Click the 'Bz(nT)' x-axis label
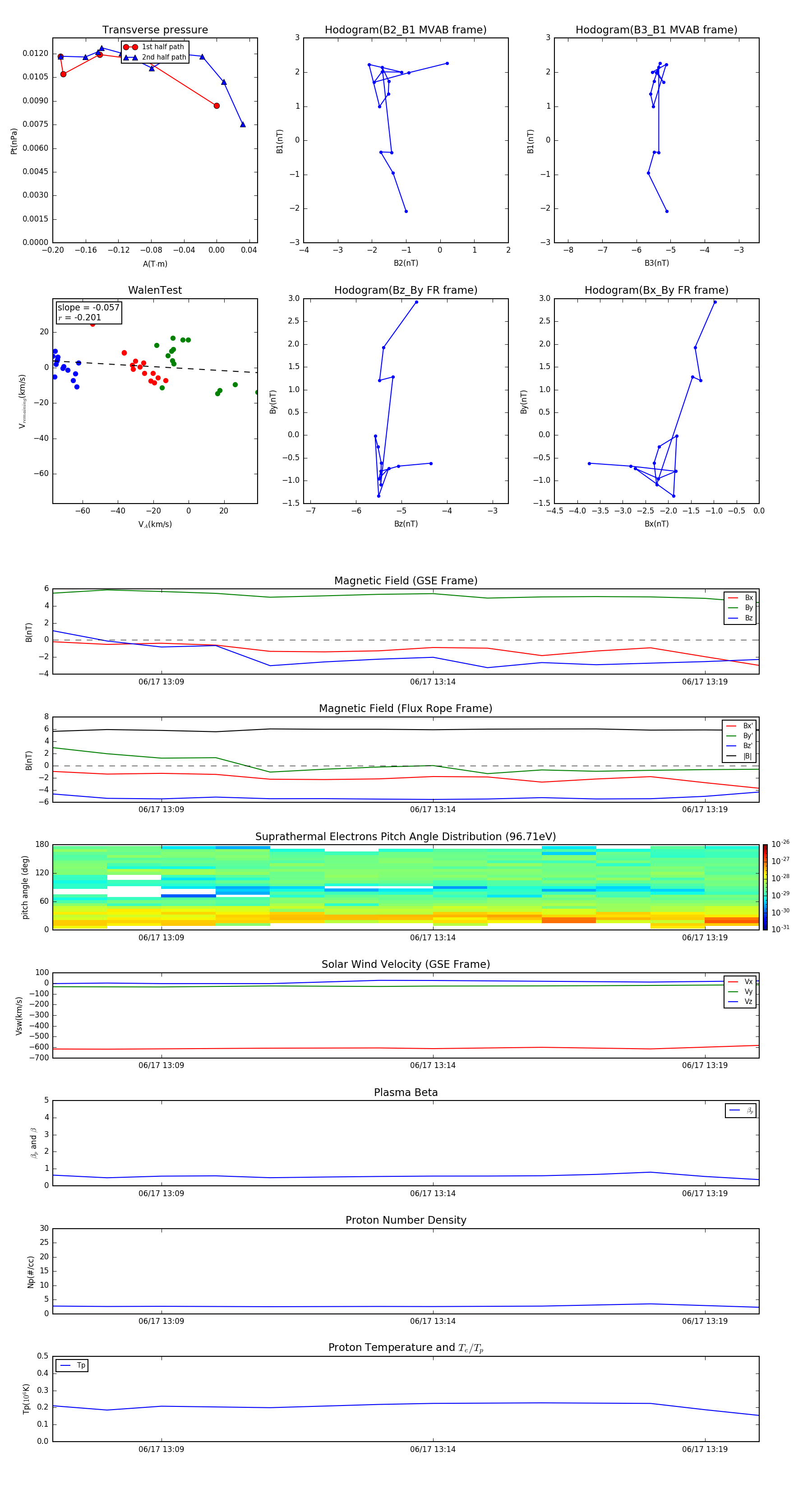Image resolution: width=812 pixels, height=1489 pixels. 406,524
